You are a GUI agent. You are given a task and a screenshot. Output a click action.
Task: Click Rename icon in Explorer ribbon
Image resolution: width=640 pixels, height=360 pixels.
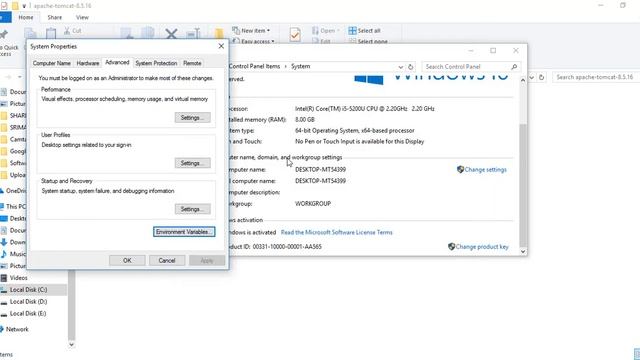pyautogui.click(x=193, y=34)
